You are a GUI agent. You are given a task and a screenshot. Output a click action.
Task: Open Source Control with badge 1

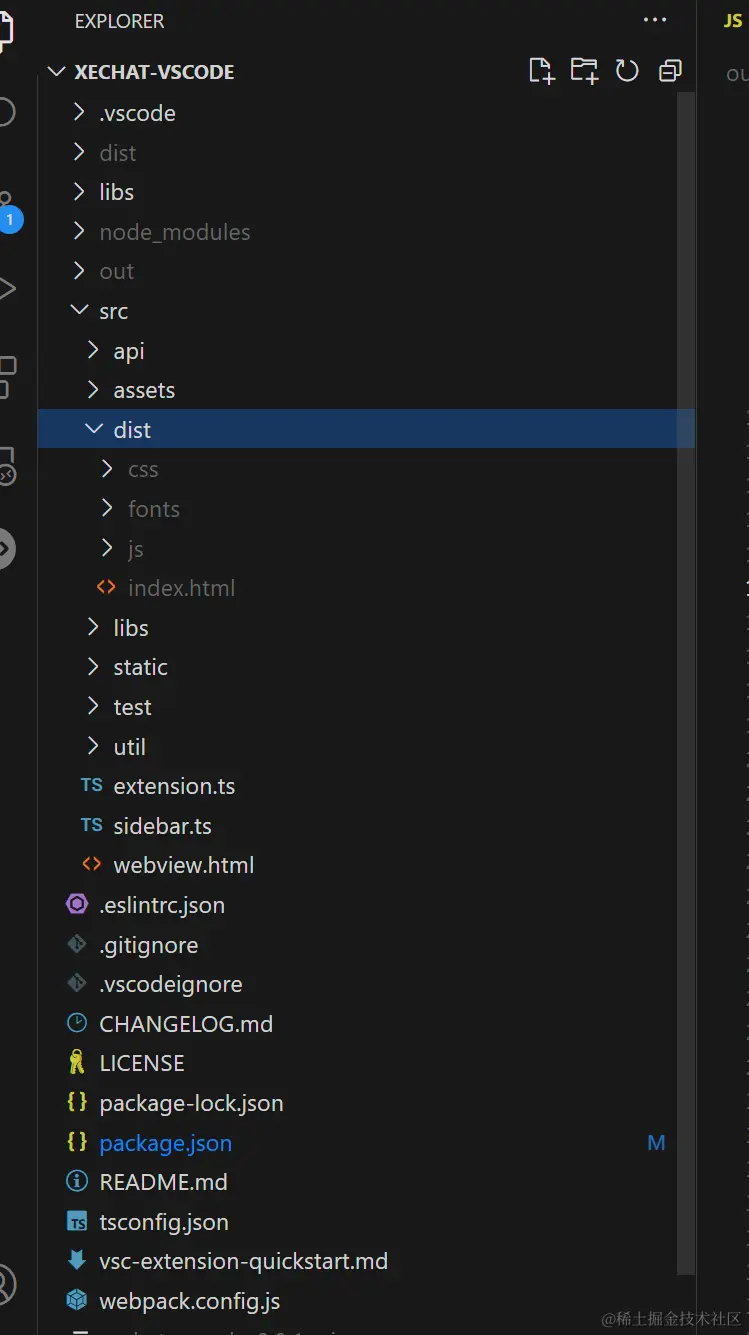point(8,213)
